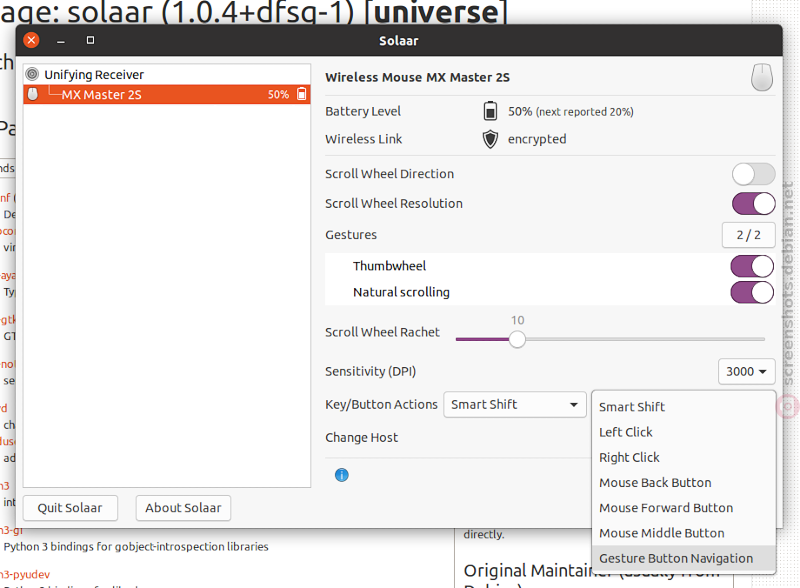Click the Sensitivity (DPI) label

[x=370, y=372]
